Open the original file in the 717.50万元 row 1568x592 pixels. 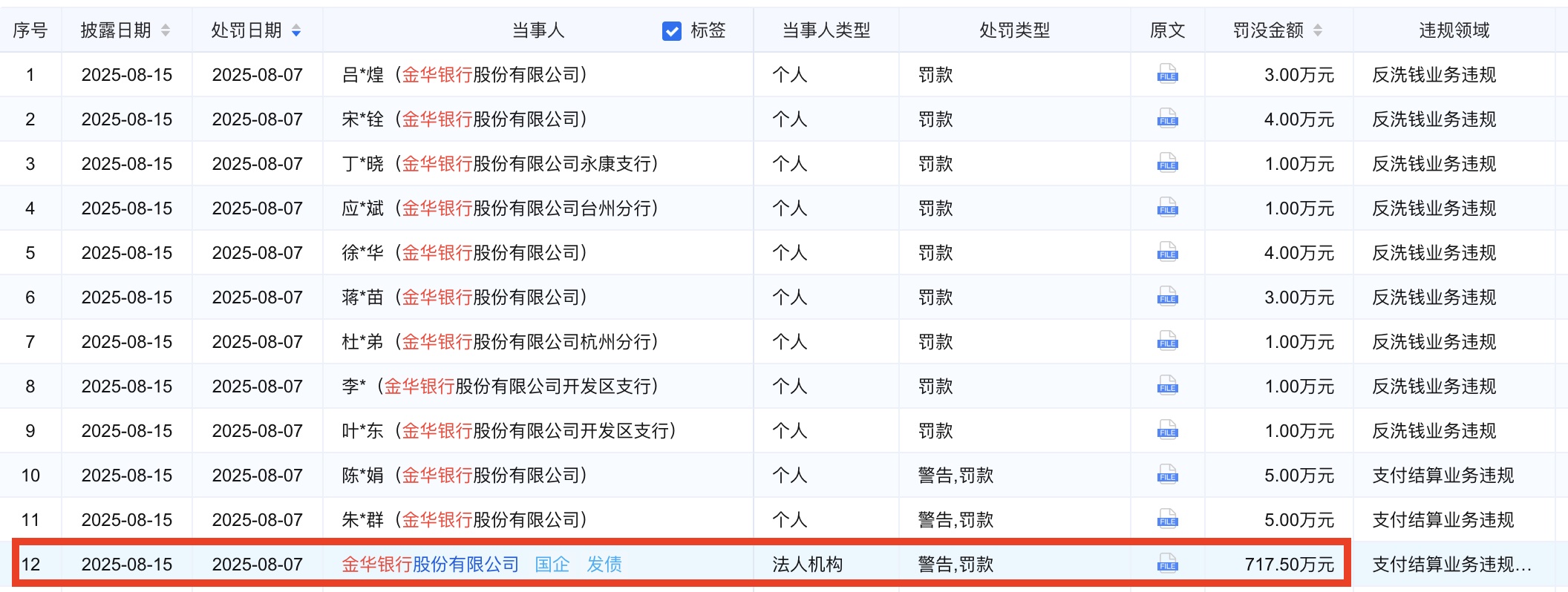(1167, 565)
